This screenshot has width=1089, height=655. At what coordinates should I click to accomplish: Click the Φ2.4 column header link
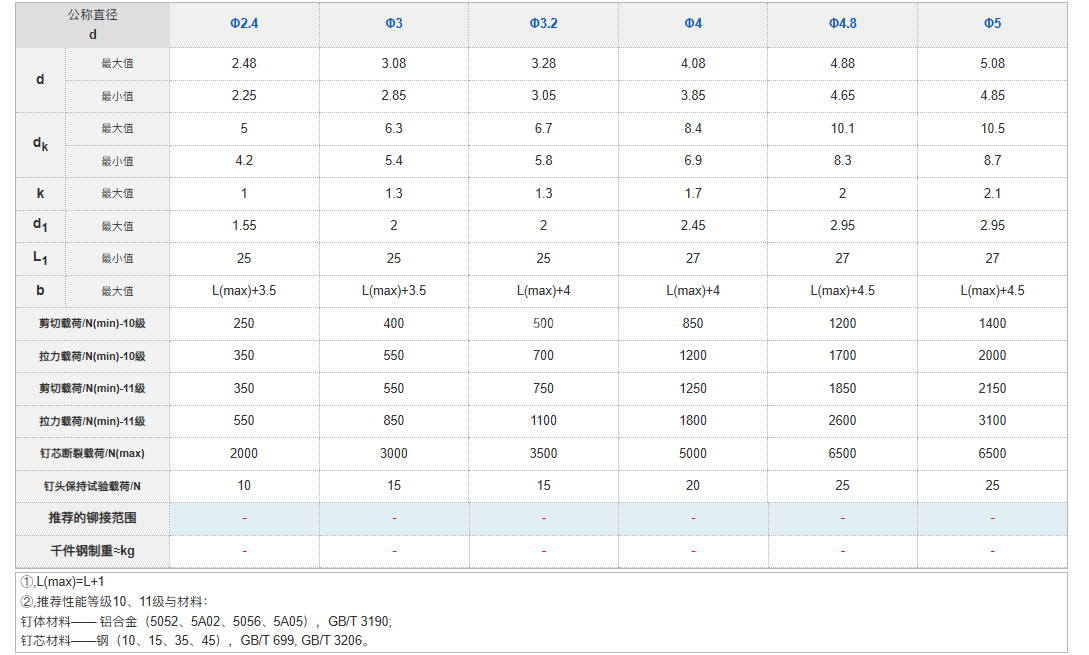click(x=244, y=23)
